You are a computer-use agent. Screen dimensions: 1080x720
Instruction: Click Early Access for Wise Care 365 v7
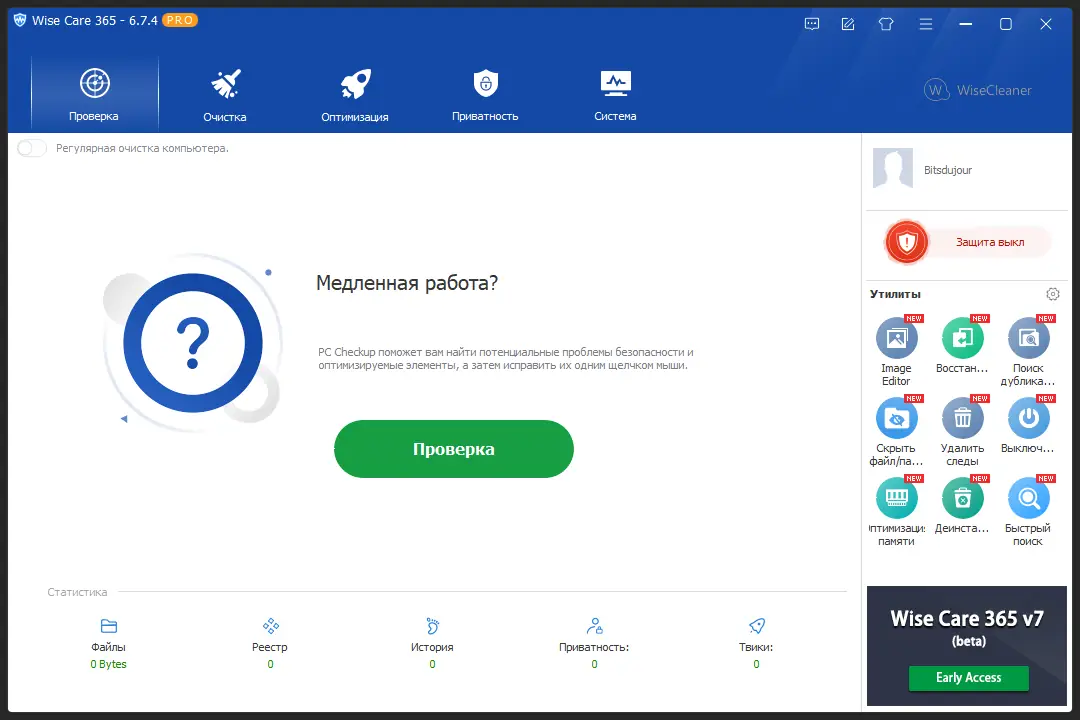968,678
